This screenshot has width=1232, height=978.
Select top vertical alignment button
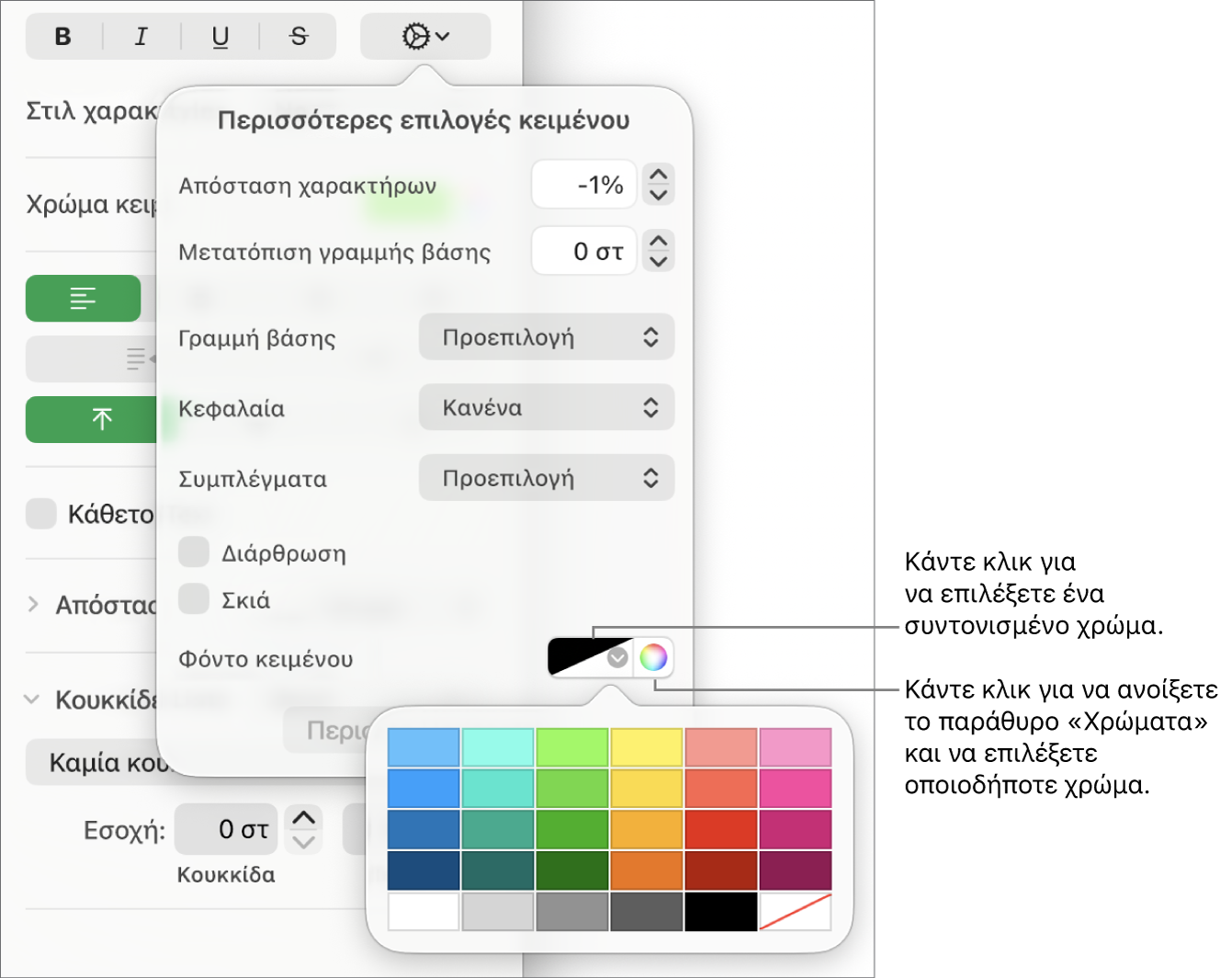pyautogui.click(x=92, y=420)
